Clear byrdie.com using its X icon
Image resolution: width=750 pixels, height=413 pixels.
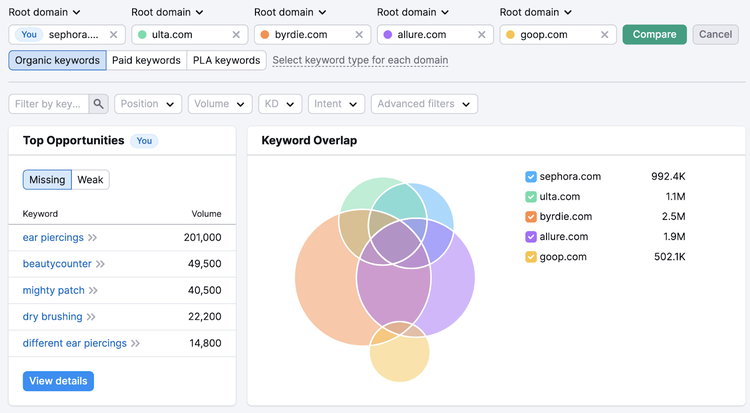click(x=359, y=34)
